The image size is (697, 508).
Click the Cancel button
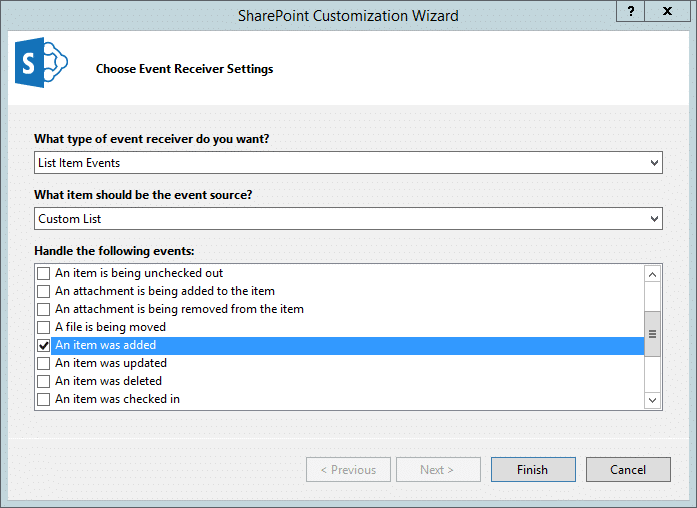point(628,469)
